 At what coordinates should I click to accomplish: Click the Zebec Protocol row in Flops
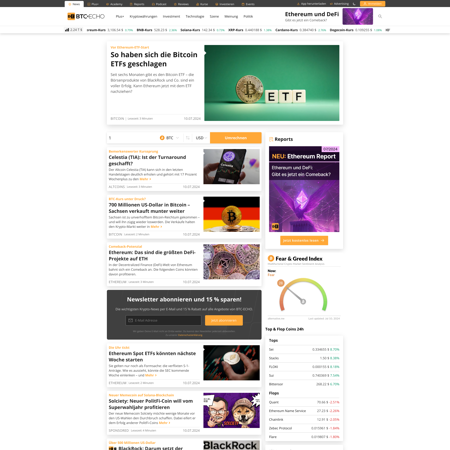click(304, 428)
